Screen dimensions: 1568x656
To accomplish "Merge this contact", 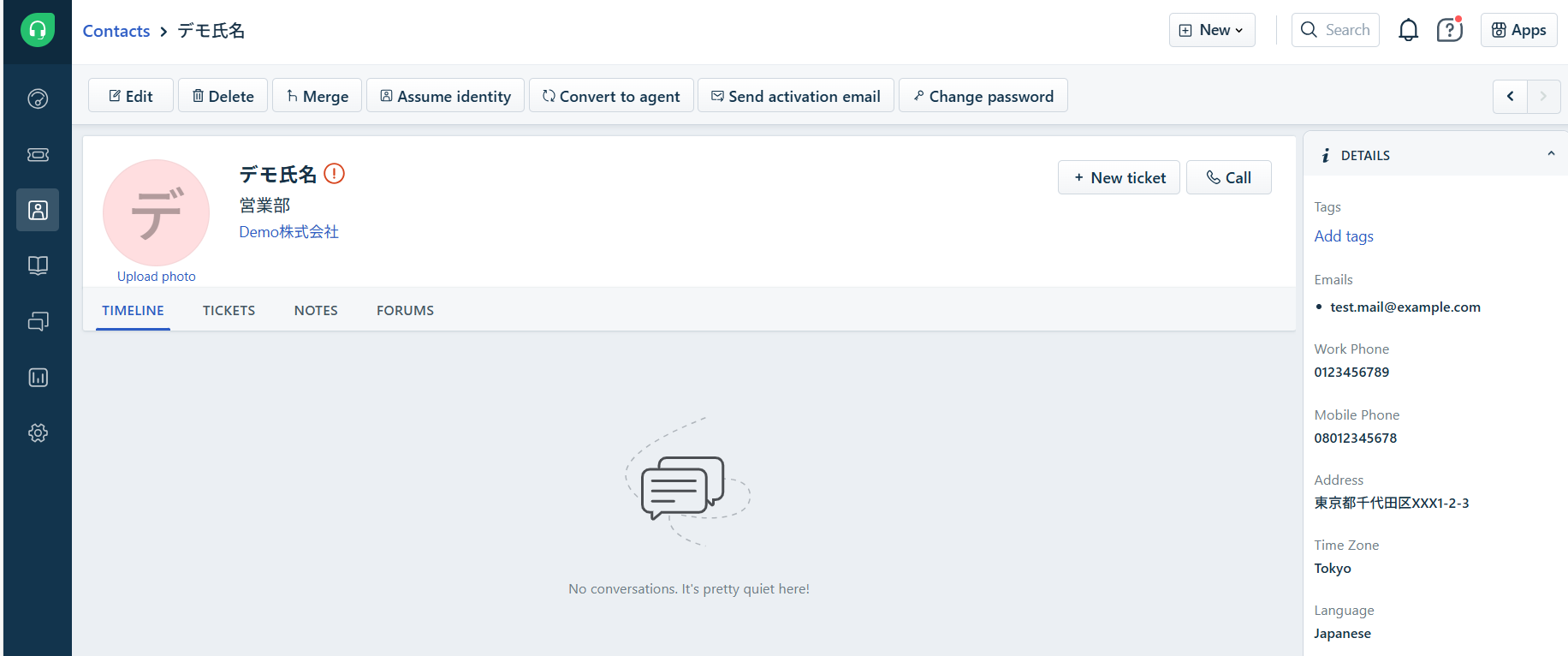I will pos(317,96).
